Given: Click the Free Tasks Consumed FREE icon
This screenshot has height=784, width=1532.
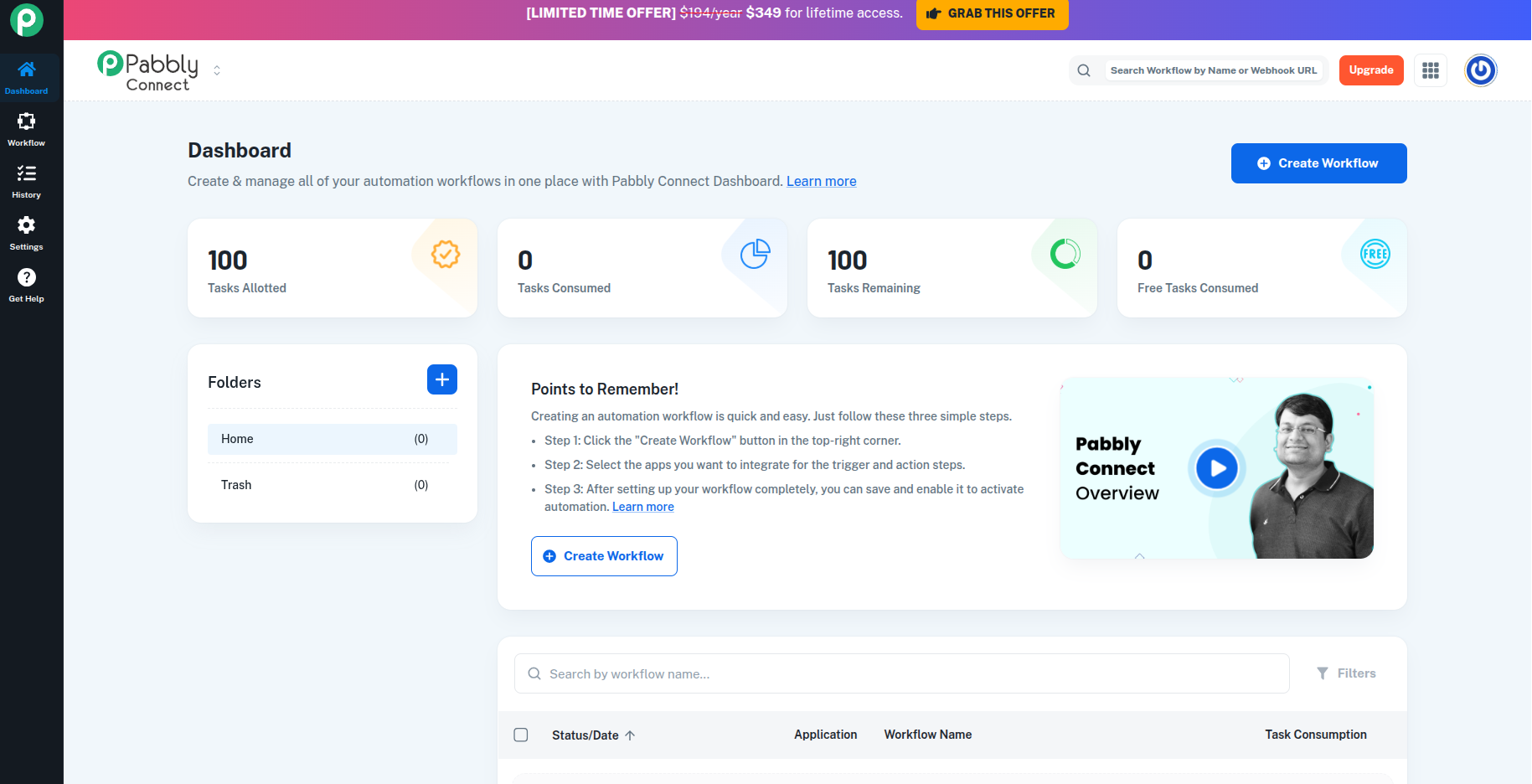Looking at the screenshot, I should click(1375, 254).
